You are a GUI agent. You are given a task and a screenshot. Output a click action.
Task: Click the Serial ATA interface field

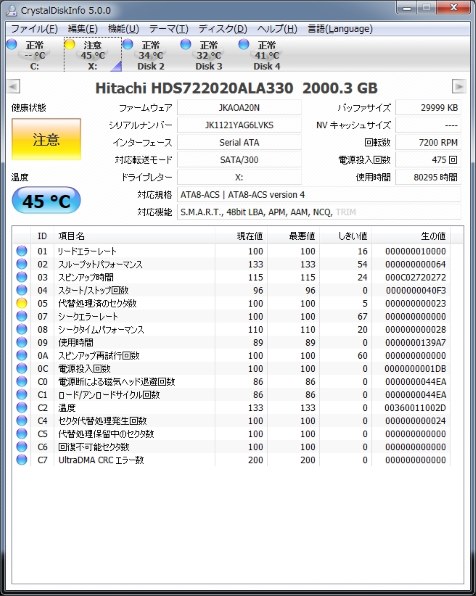pos(239,143)
